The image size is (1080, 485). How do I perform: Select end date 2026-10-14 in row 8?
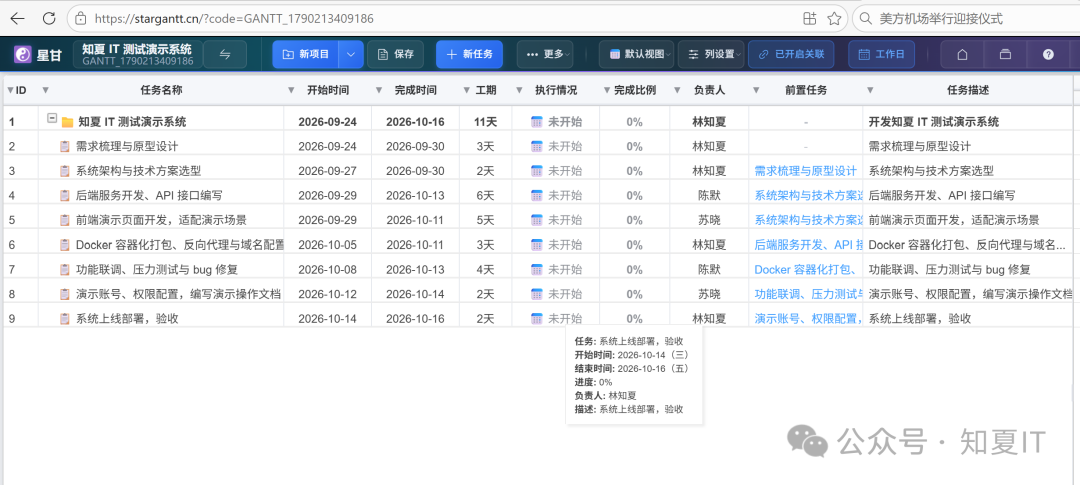click(x=415, y=294)
